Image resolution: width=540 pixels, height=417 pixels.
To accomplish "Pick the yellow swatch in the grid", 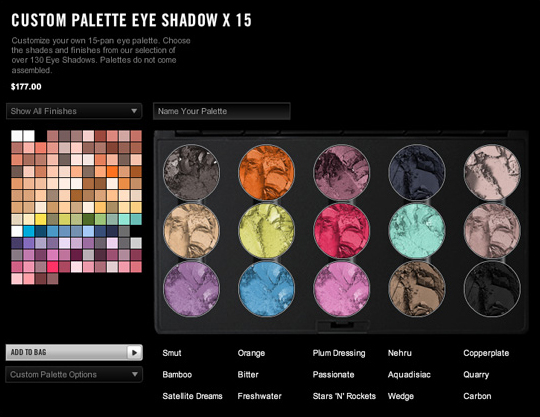I will [x=41, y=219].
